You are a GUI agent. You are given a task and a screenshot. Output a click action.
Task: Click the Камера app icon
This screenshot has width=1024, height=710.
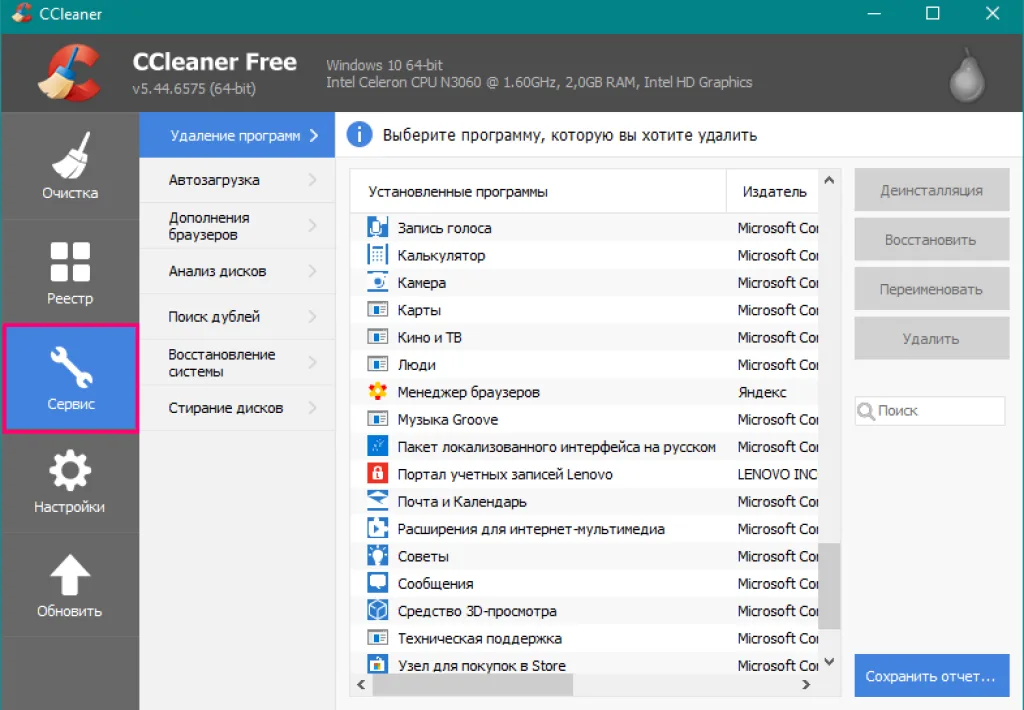tap(377, 282)
